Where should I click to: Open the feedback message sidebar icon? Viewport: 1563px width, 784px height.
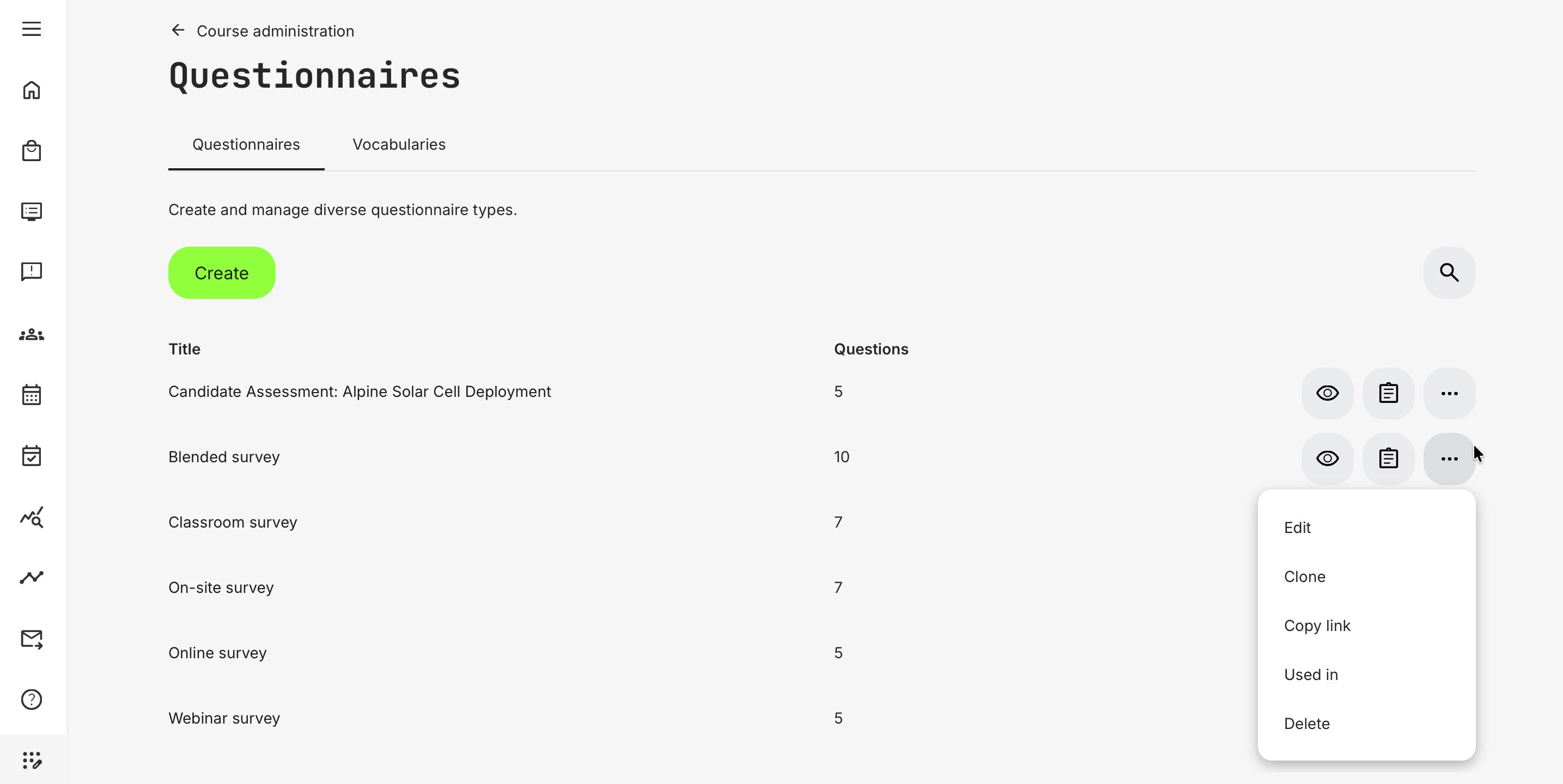point(32,272)
